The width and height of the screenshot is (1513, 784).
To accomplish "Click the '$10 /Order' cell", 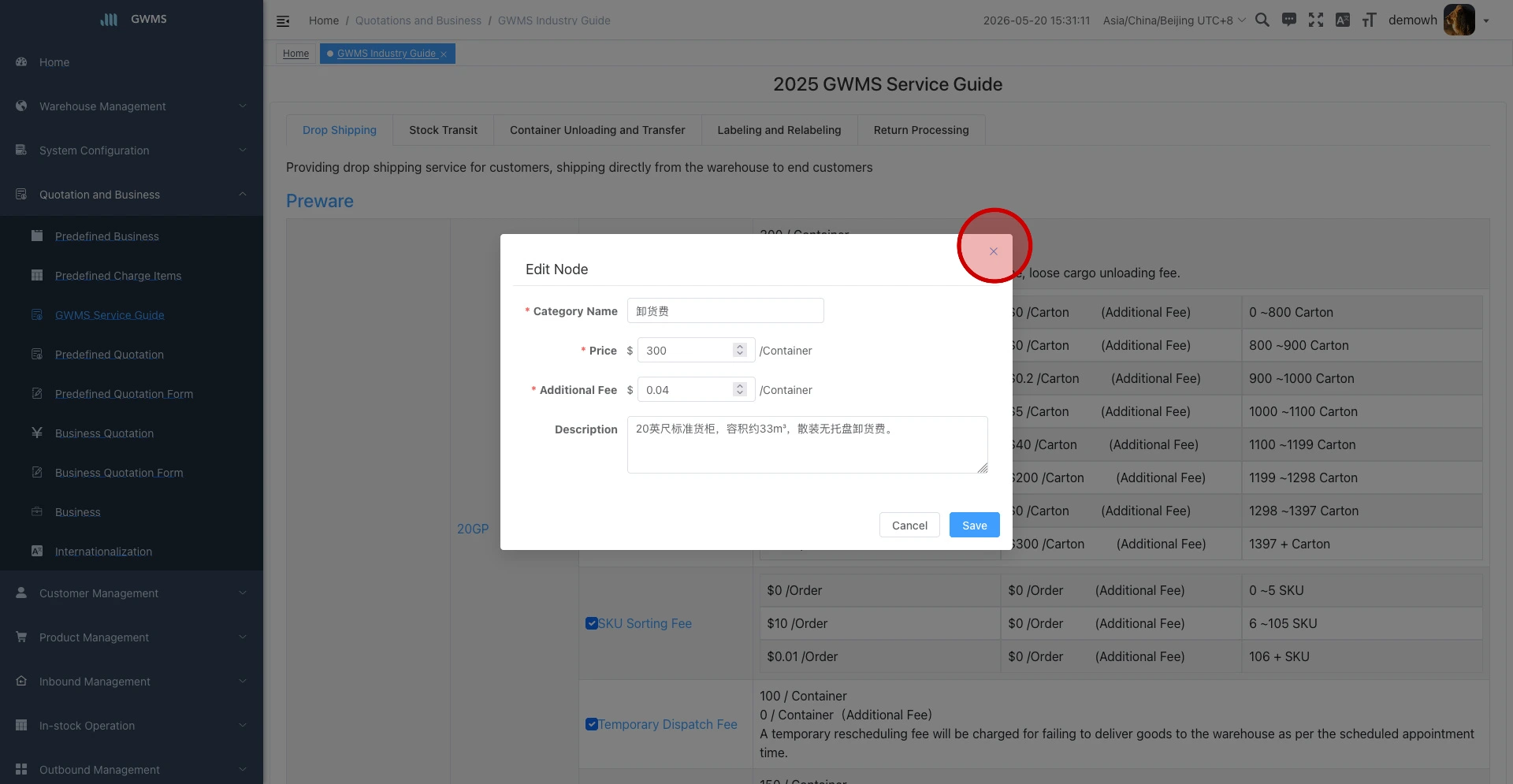I will click(x=880, y=623).
